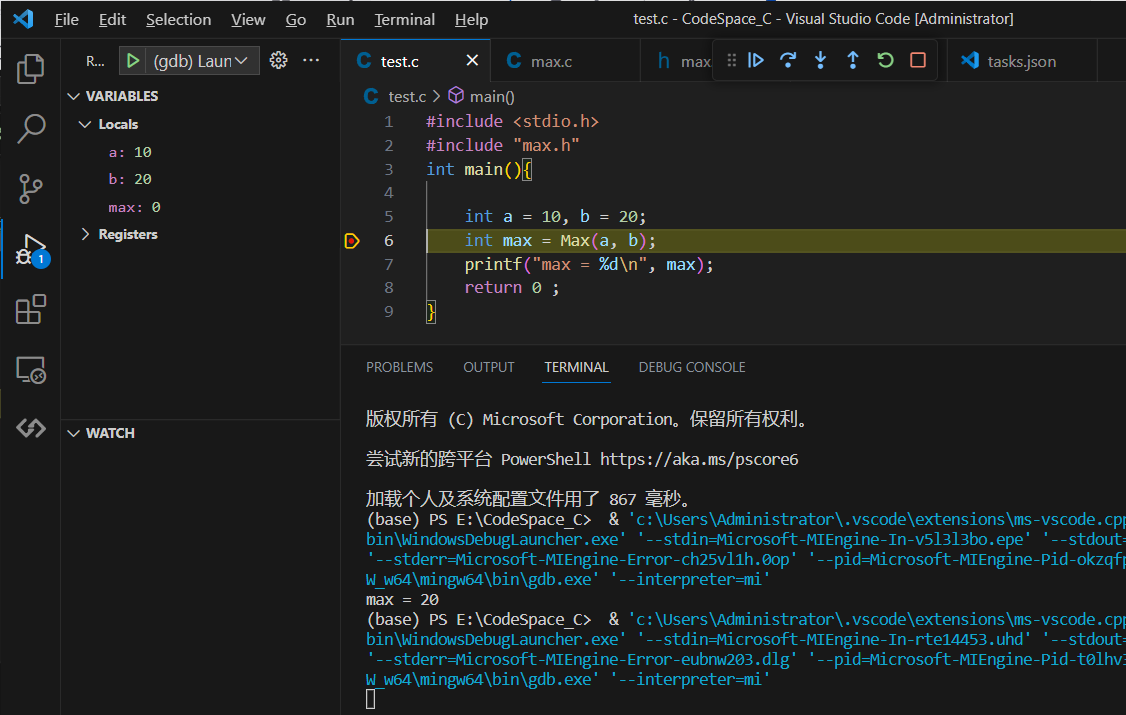Open the Selection menu

[179, 20]
